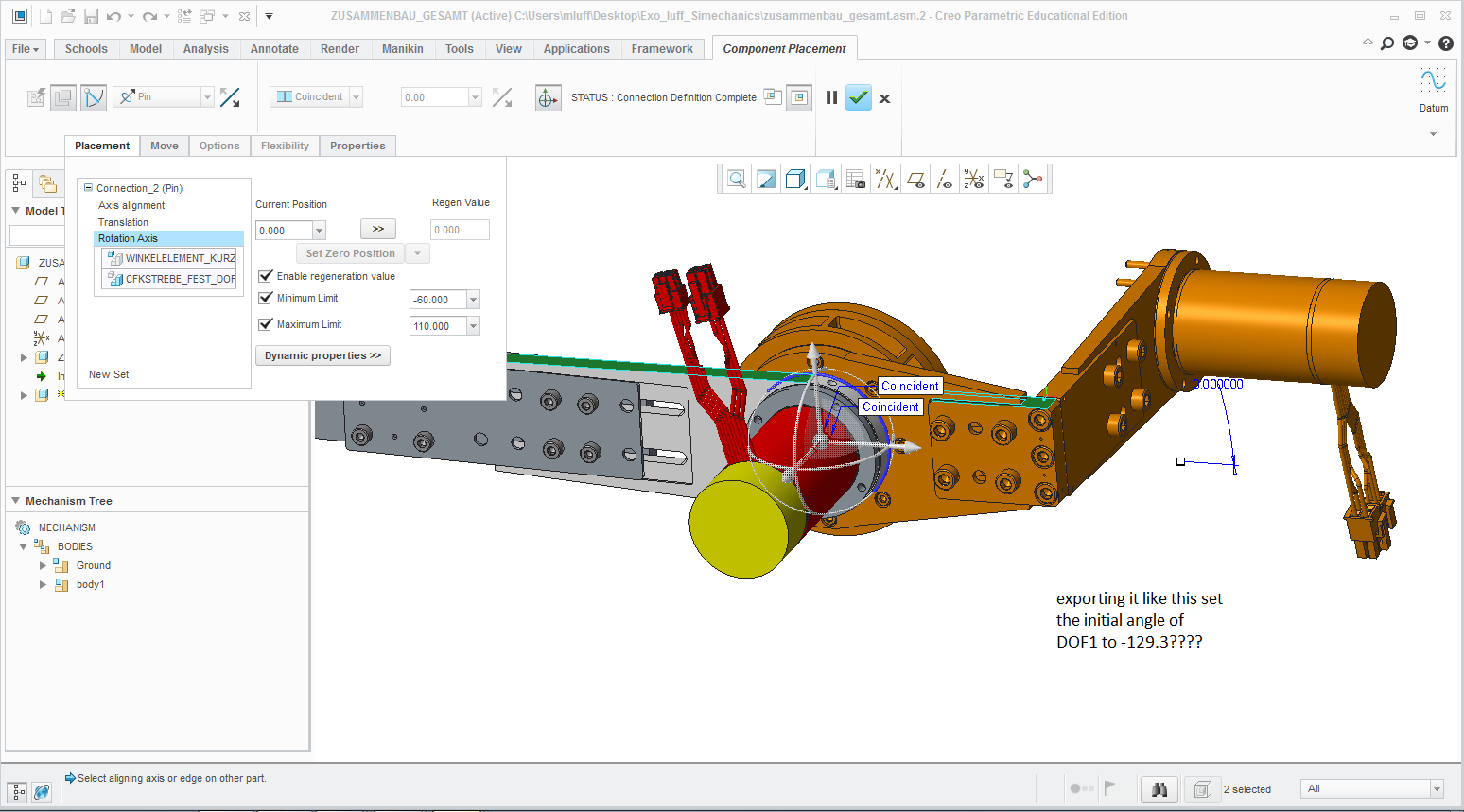The height and width of the screenshot is (812, 1464).
Task: Toggle plane display in graphics toolbar
Action: click(915, 179)
